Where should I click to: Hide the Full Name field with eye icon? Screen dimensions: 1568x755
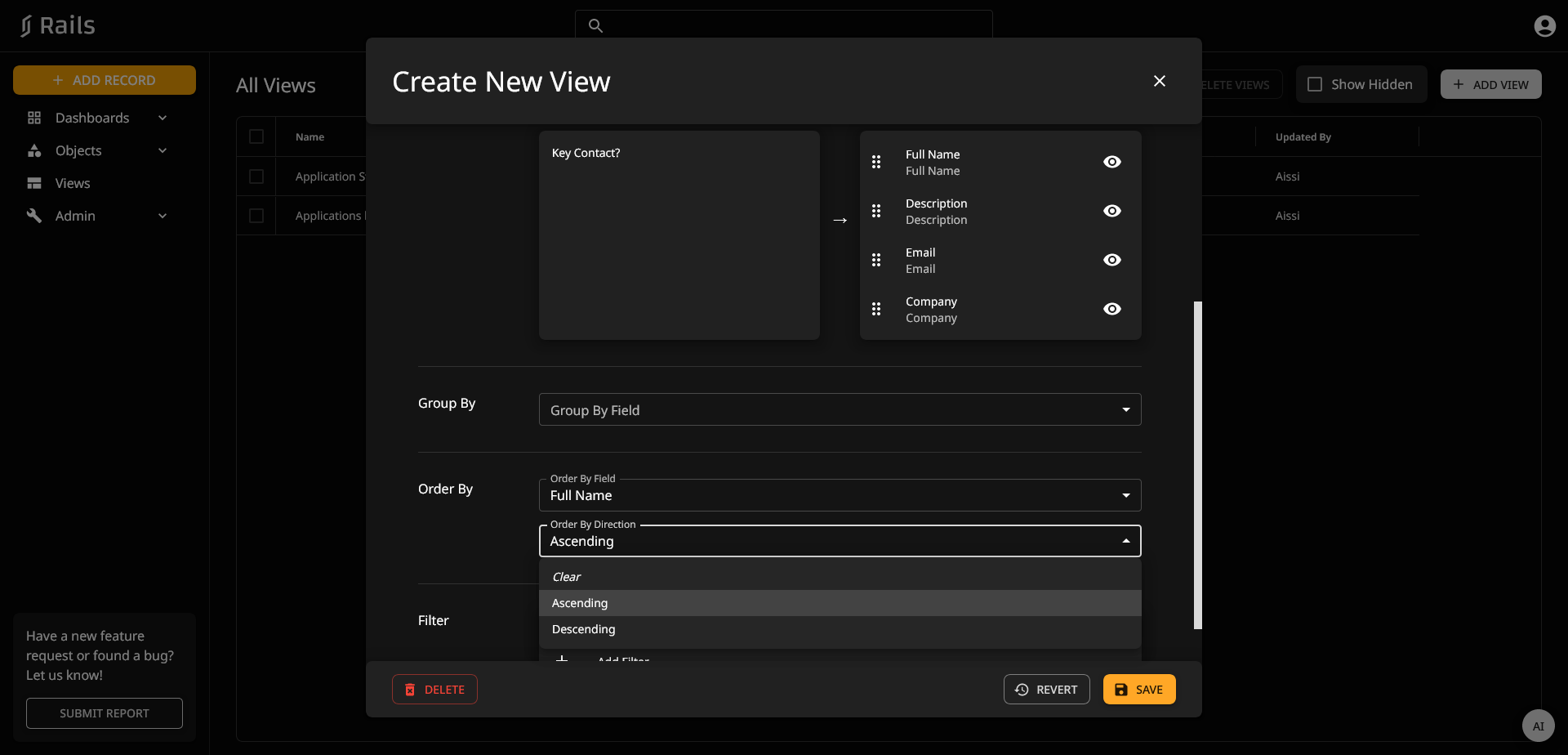point(1111,162)
